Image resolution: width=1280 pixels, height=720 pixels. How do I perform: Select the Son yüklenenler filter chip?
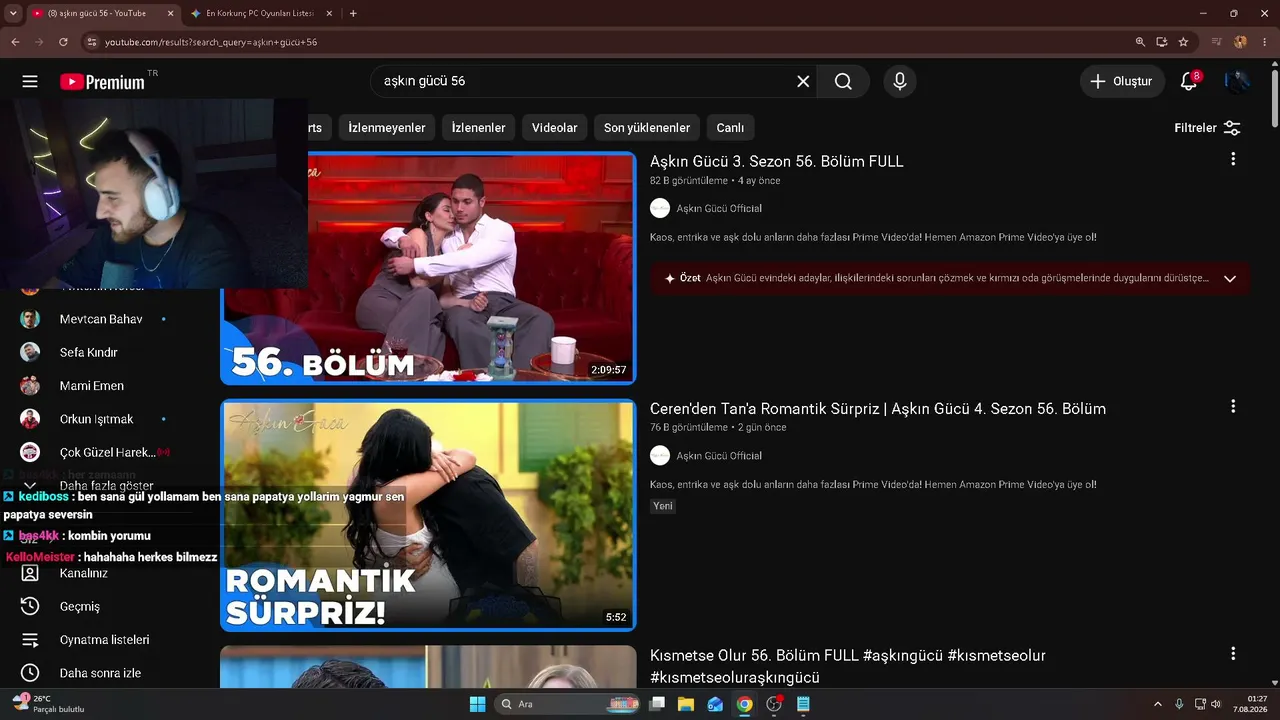[647, 128]
